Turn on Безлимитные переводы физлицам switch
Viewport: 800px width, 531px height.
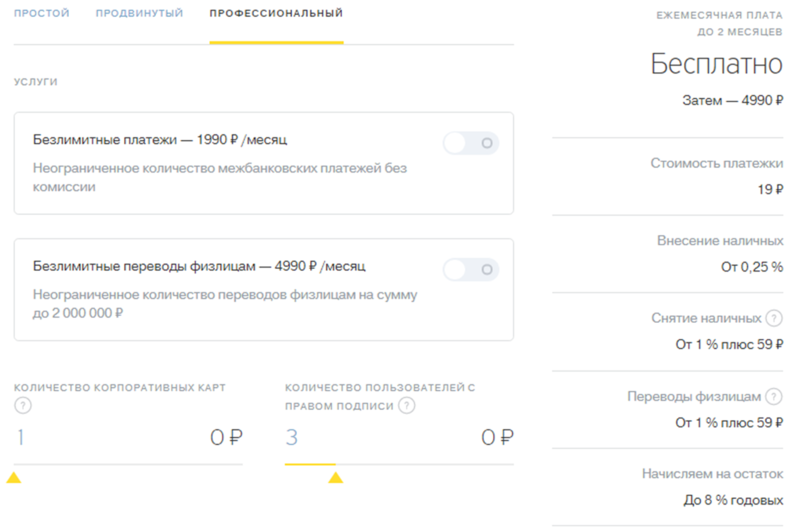click(470, 269)
